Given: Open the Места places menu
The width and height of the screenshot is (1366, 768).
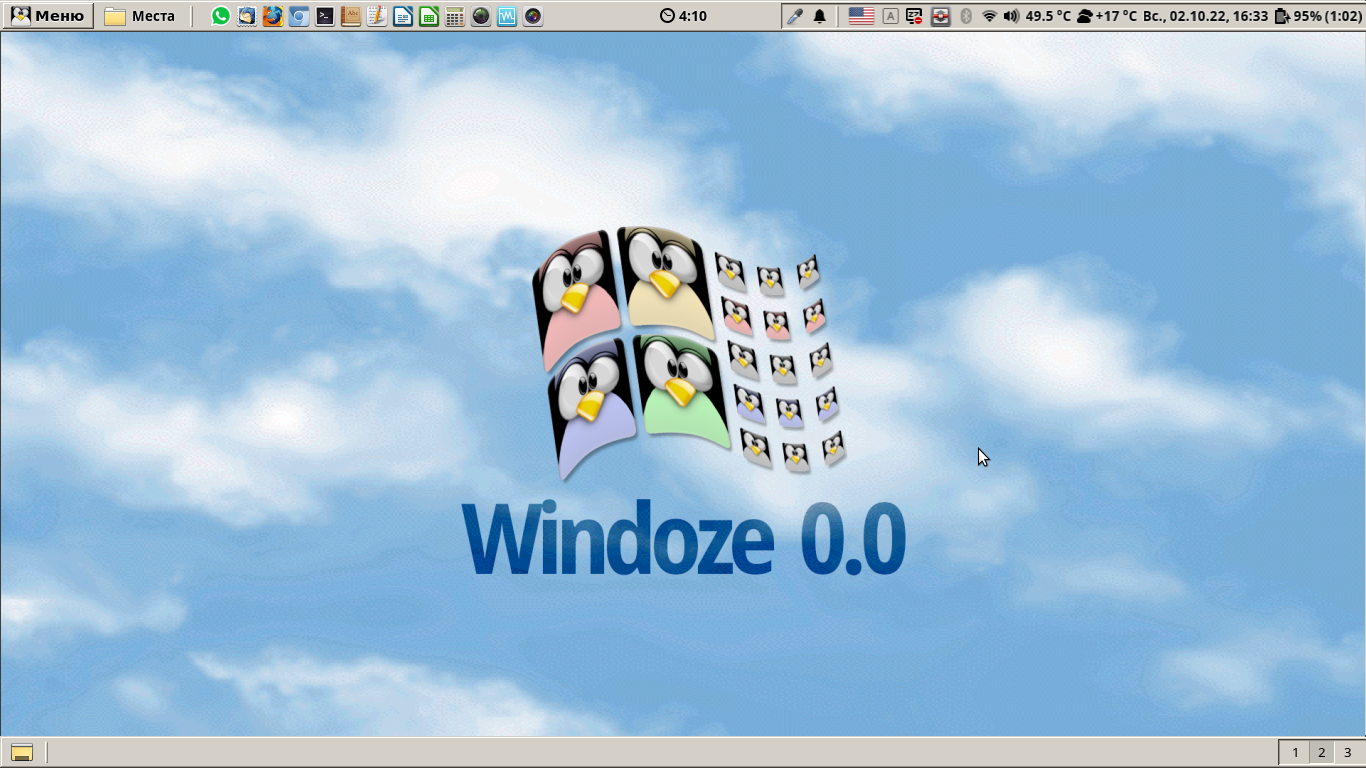Looking at the screenshot, I should pos(140,16).
